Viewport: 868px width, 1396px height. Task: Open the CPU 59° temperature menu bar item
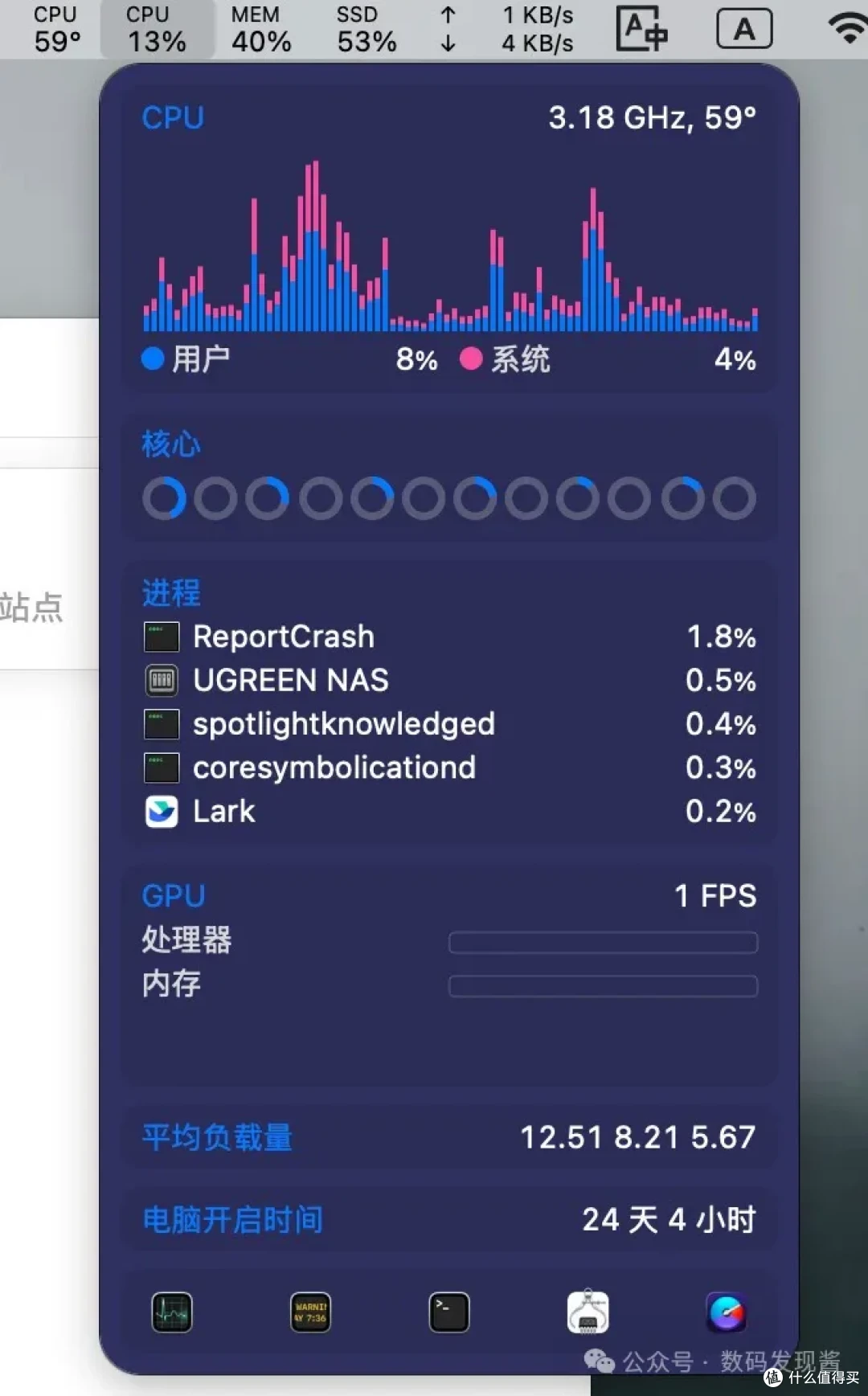coord(56,29)
